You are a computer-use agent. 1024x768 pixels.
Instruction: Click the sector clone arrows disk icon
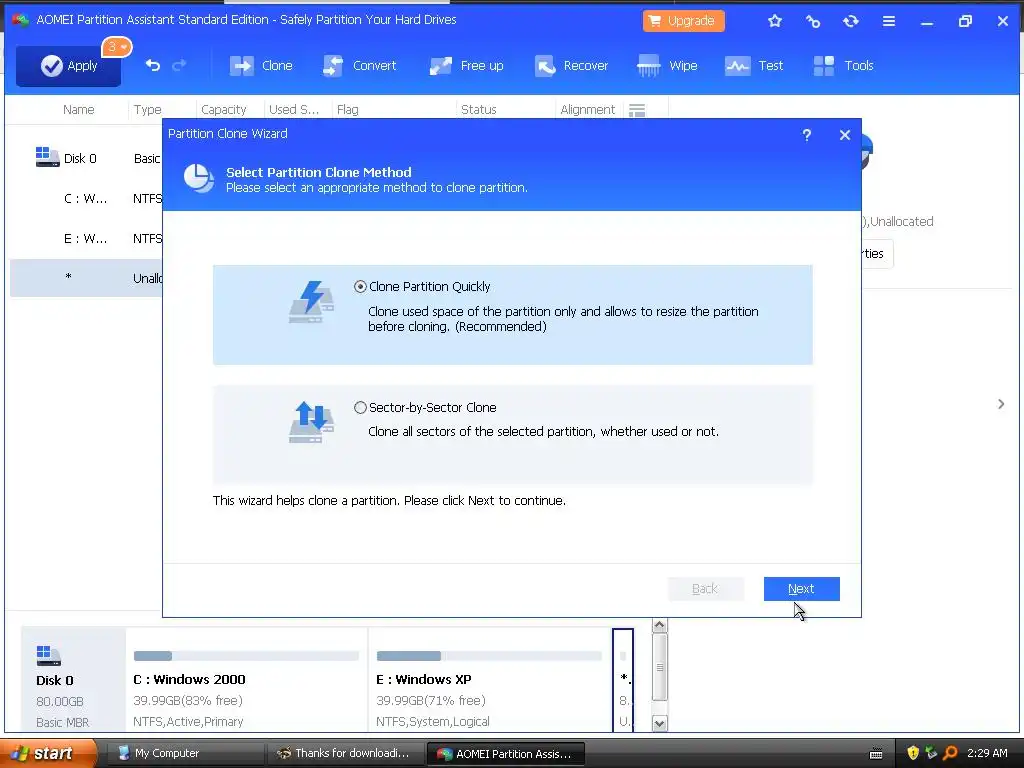click(x=312, y=422)
